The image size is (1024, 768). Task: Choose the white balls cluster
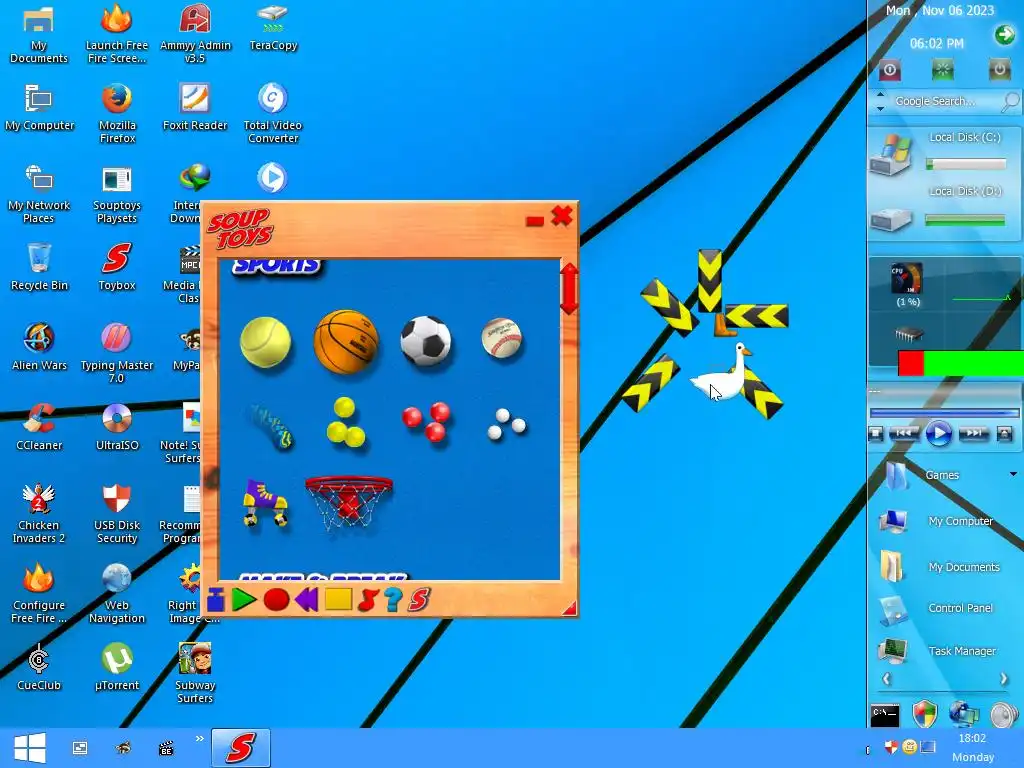tap(507, 423)
